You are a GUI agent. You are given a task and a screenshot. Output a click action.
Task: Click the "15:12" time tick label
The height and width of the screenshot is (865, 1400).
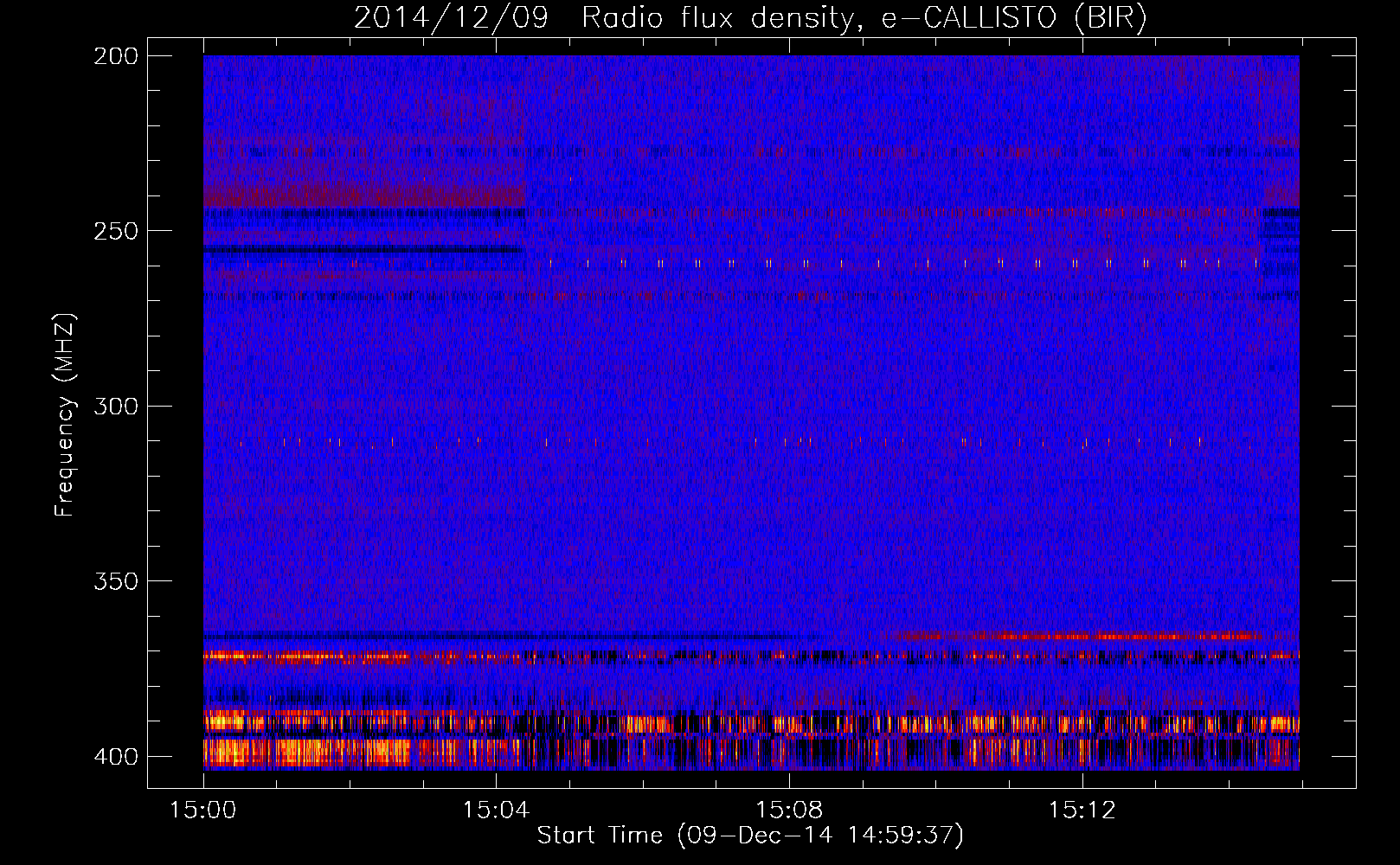[1082, 811]
